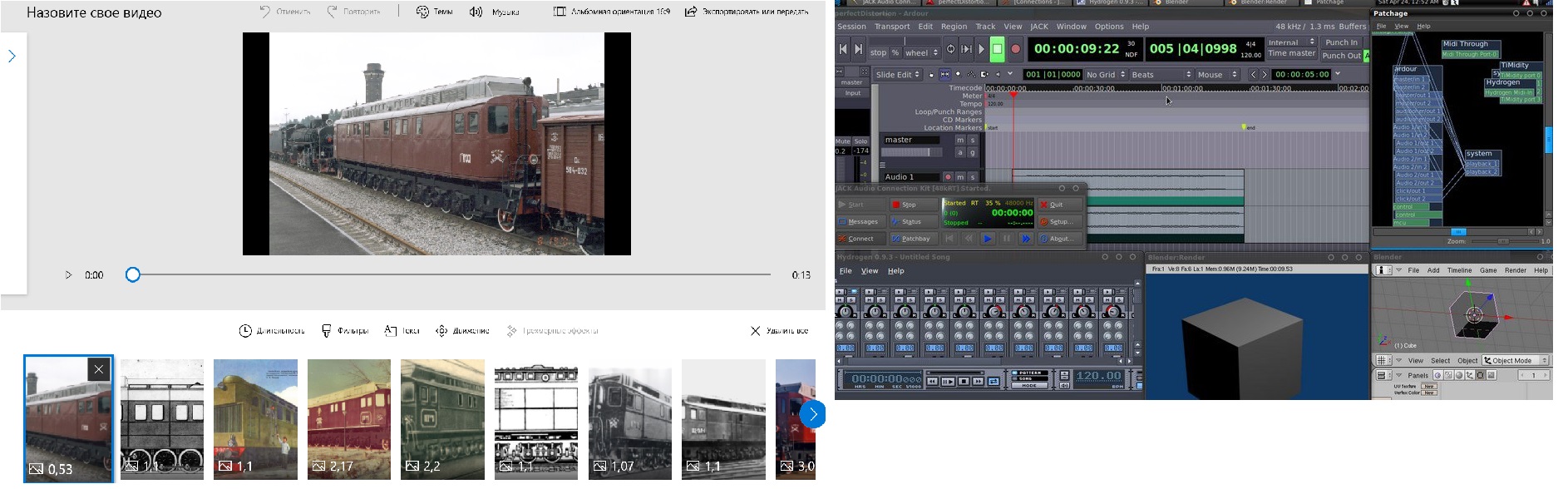Click the video preview seek slider handle
Image resolution: width=1568 pixels, height=489 pixels.
[132, 274]
